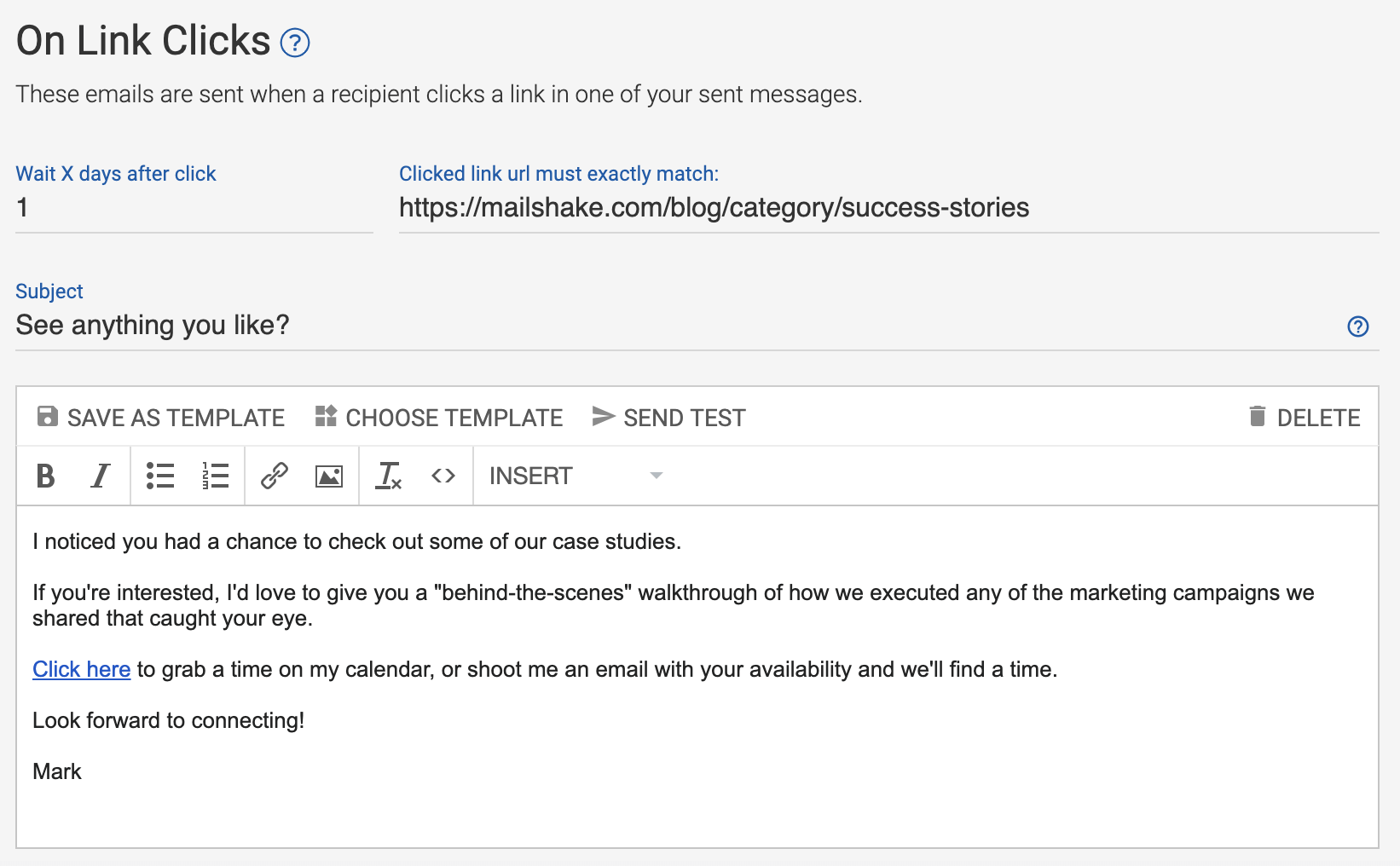Insert a numbered list
Viewport: 1400px width, 866px height.
click(x=215, y=476)
